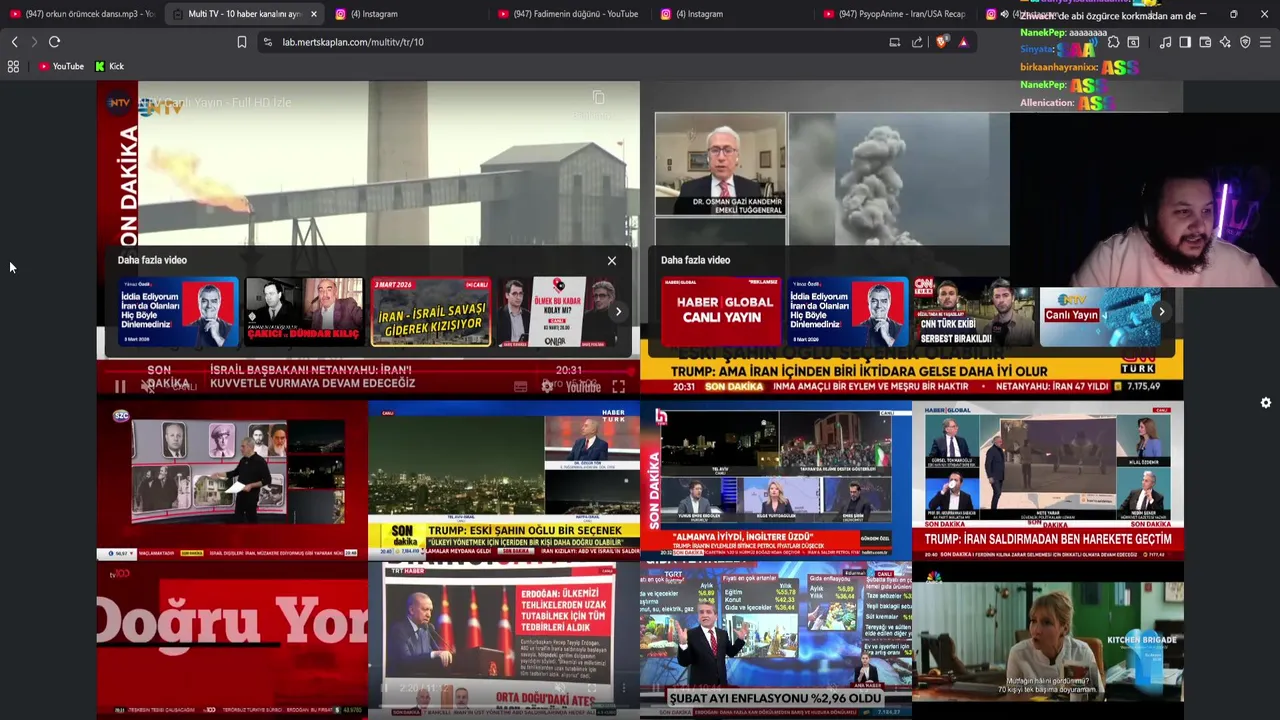Open 'CNN Türk ekibi serbest bırakıldı' thumbnail
The image size is (1280, 720).
tap(974, 312)
